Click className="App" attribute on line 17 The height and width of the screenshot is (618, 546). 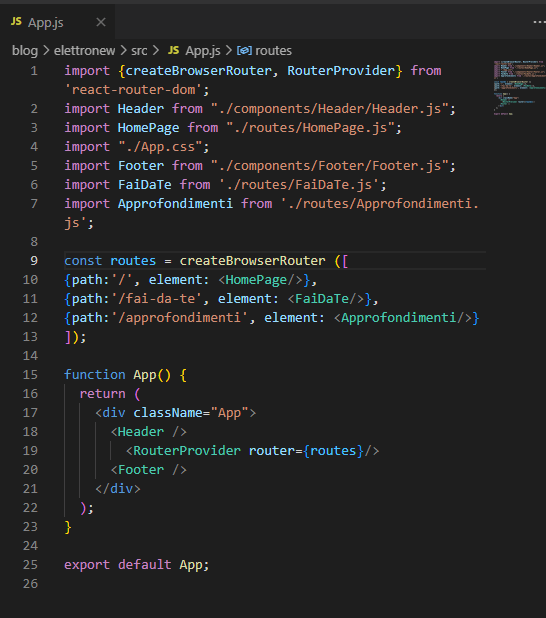coord(191,413)
